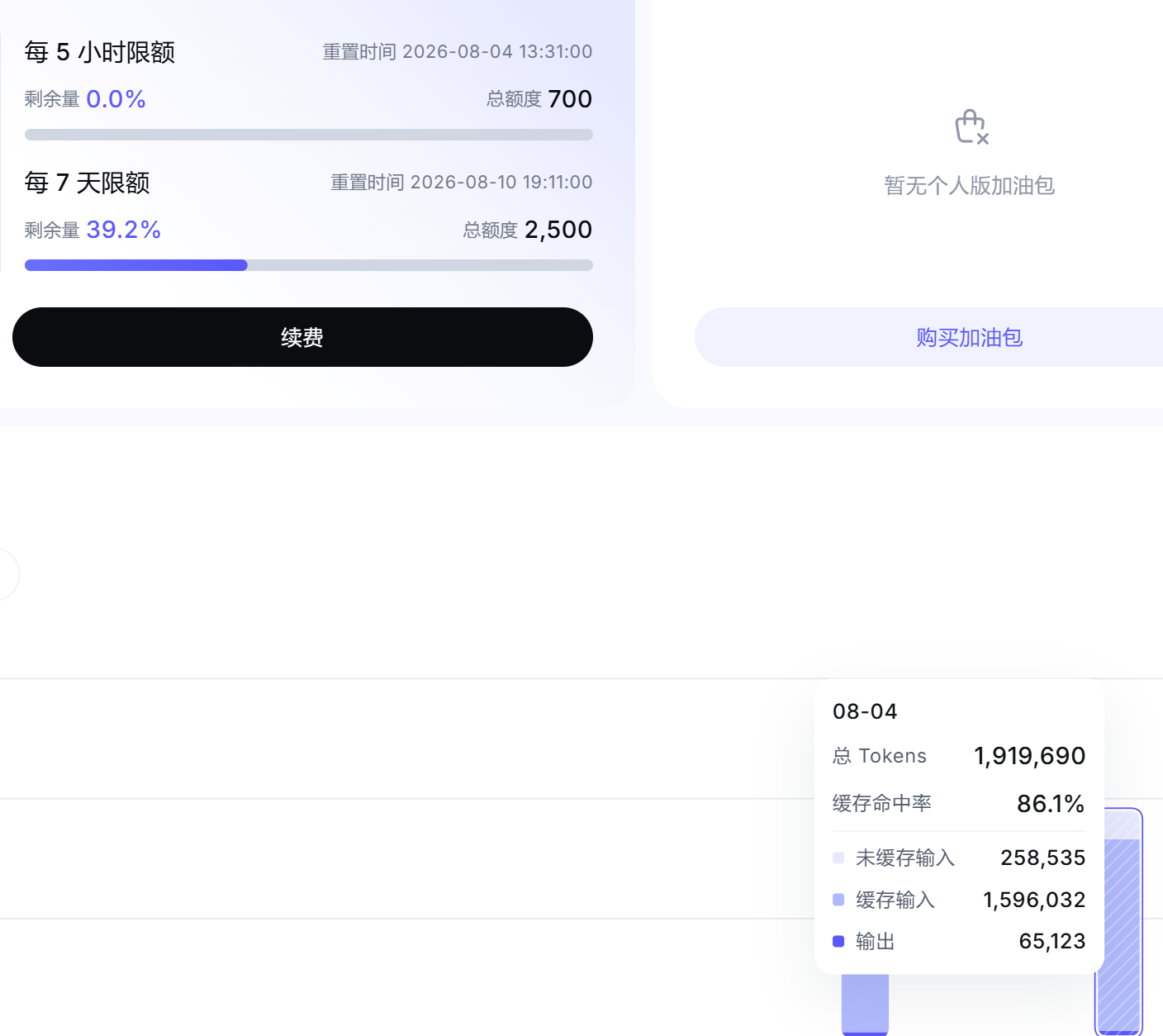
Task: Click reset time 2026-08-04 13:31:00
Action: click(x=497, y=51)
